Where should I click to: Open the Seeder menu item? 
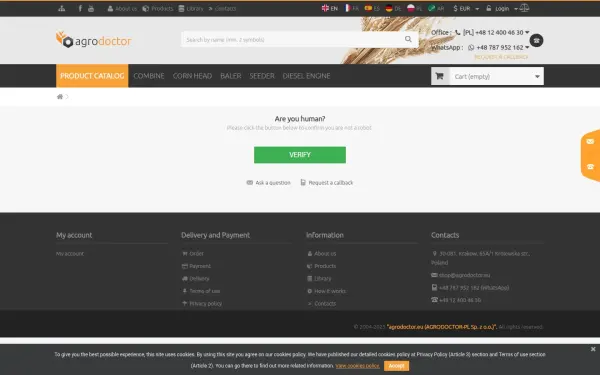coord(262,76)
